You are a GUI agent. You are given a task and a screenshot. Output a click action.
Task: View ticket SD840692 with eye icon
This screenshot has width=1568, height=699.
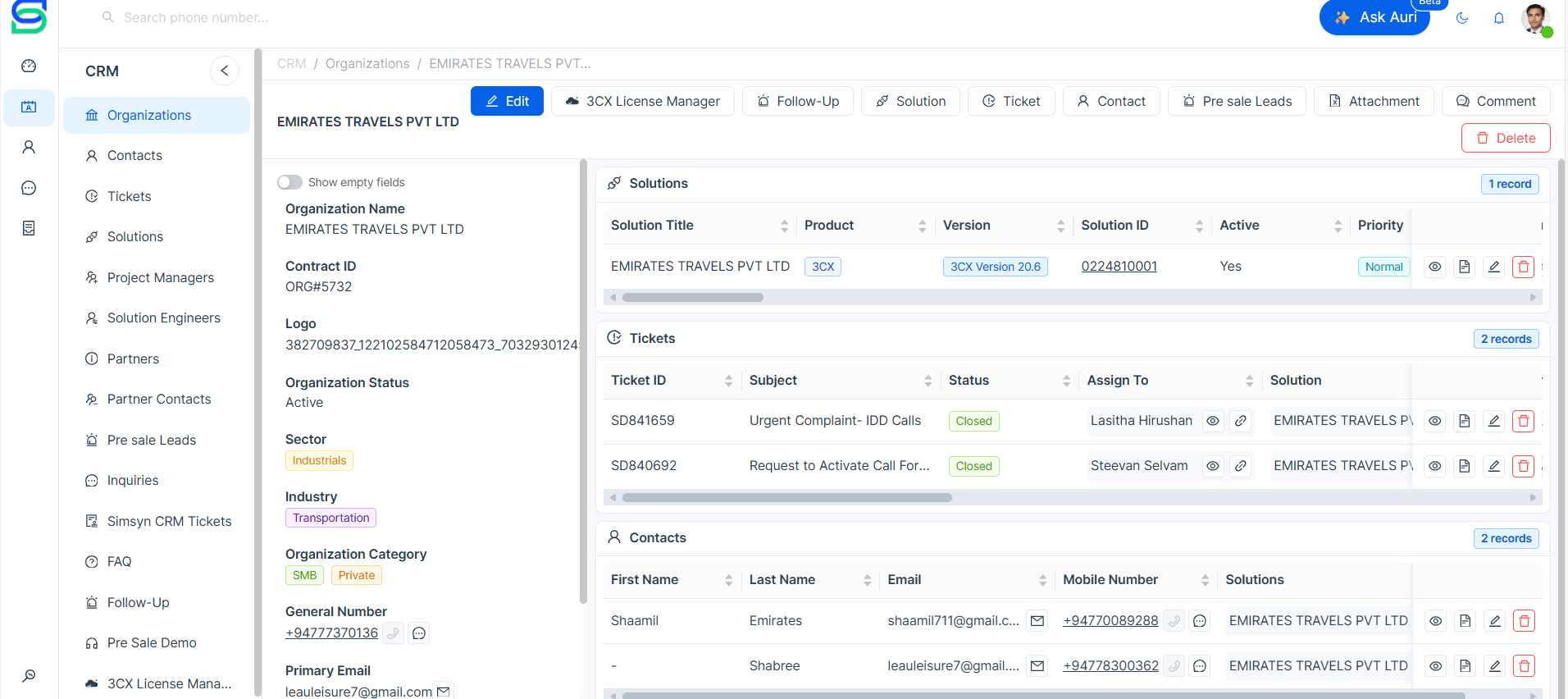(x=1434, y=466)
